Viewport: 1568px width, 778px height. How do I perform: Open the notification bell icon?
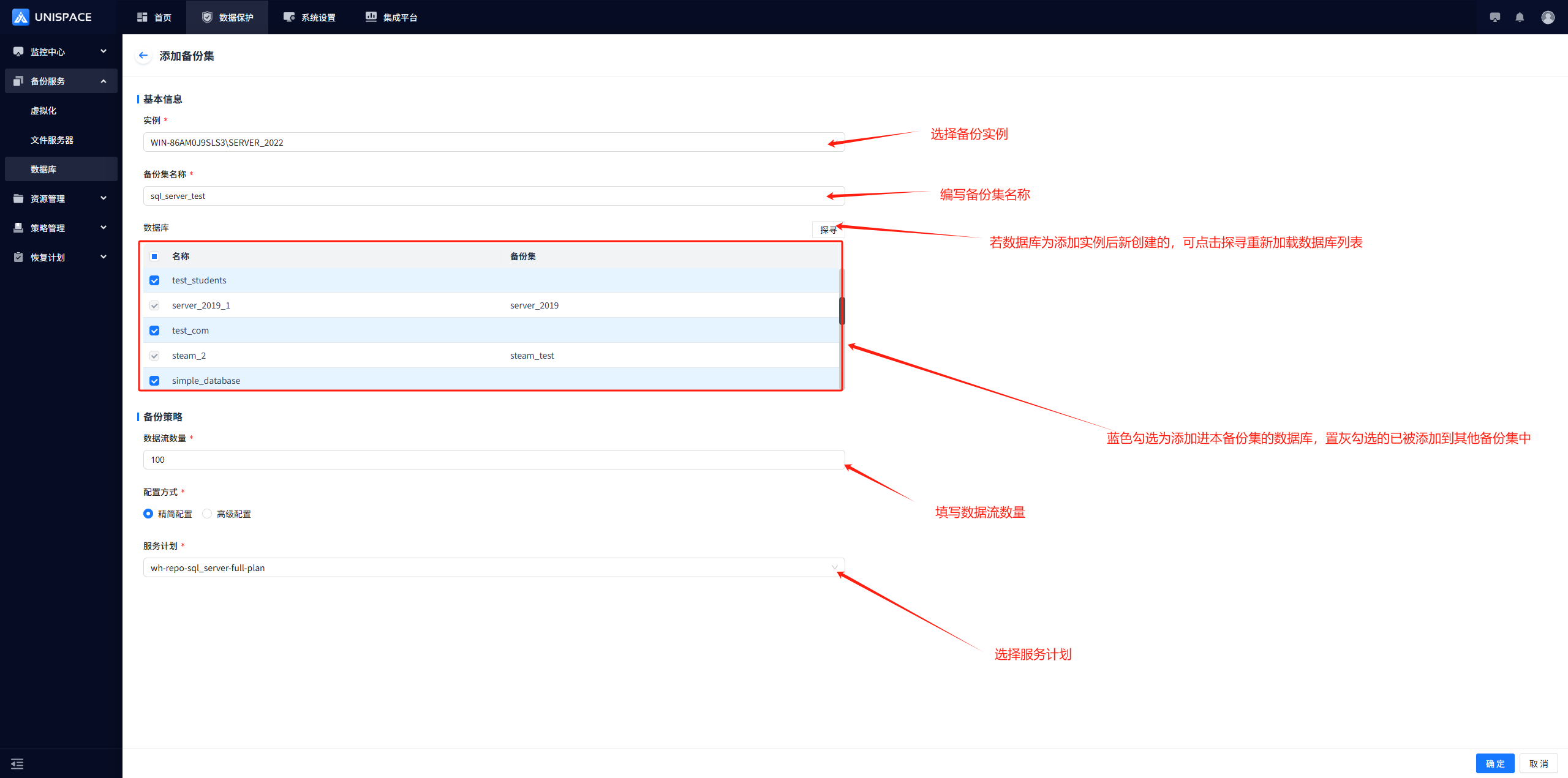click(x=1520, y=17)
